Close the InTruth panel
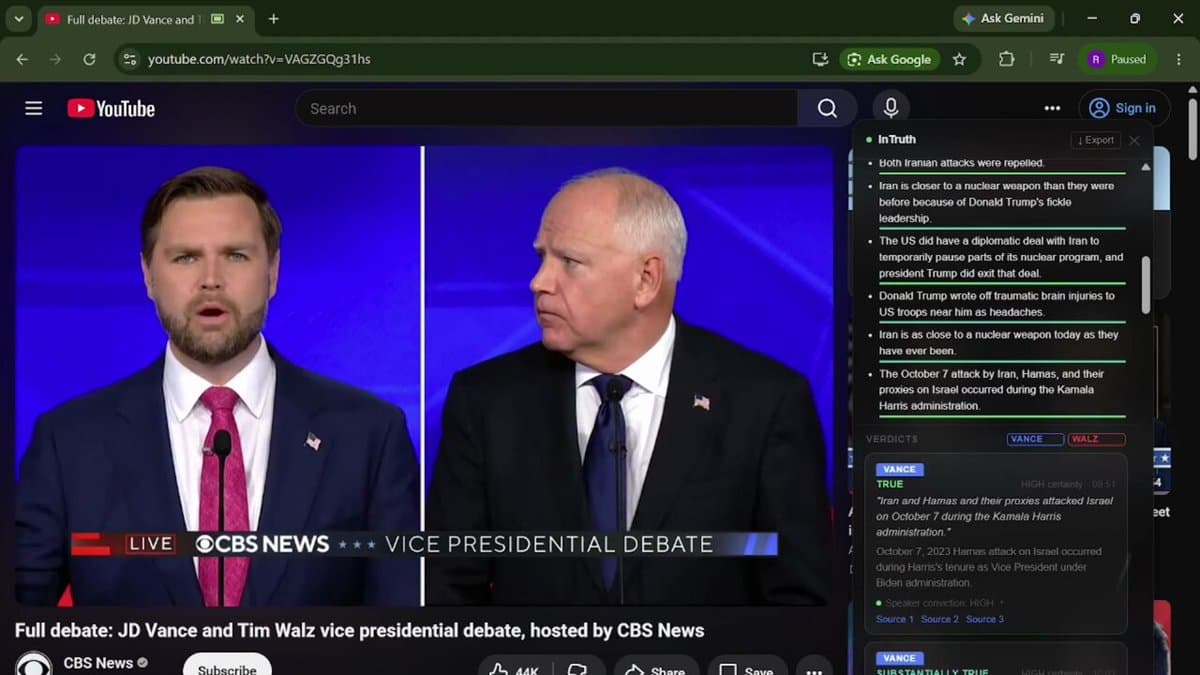The height and width of the screenshot is (675, 1200). click(1134, 140)
